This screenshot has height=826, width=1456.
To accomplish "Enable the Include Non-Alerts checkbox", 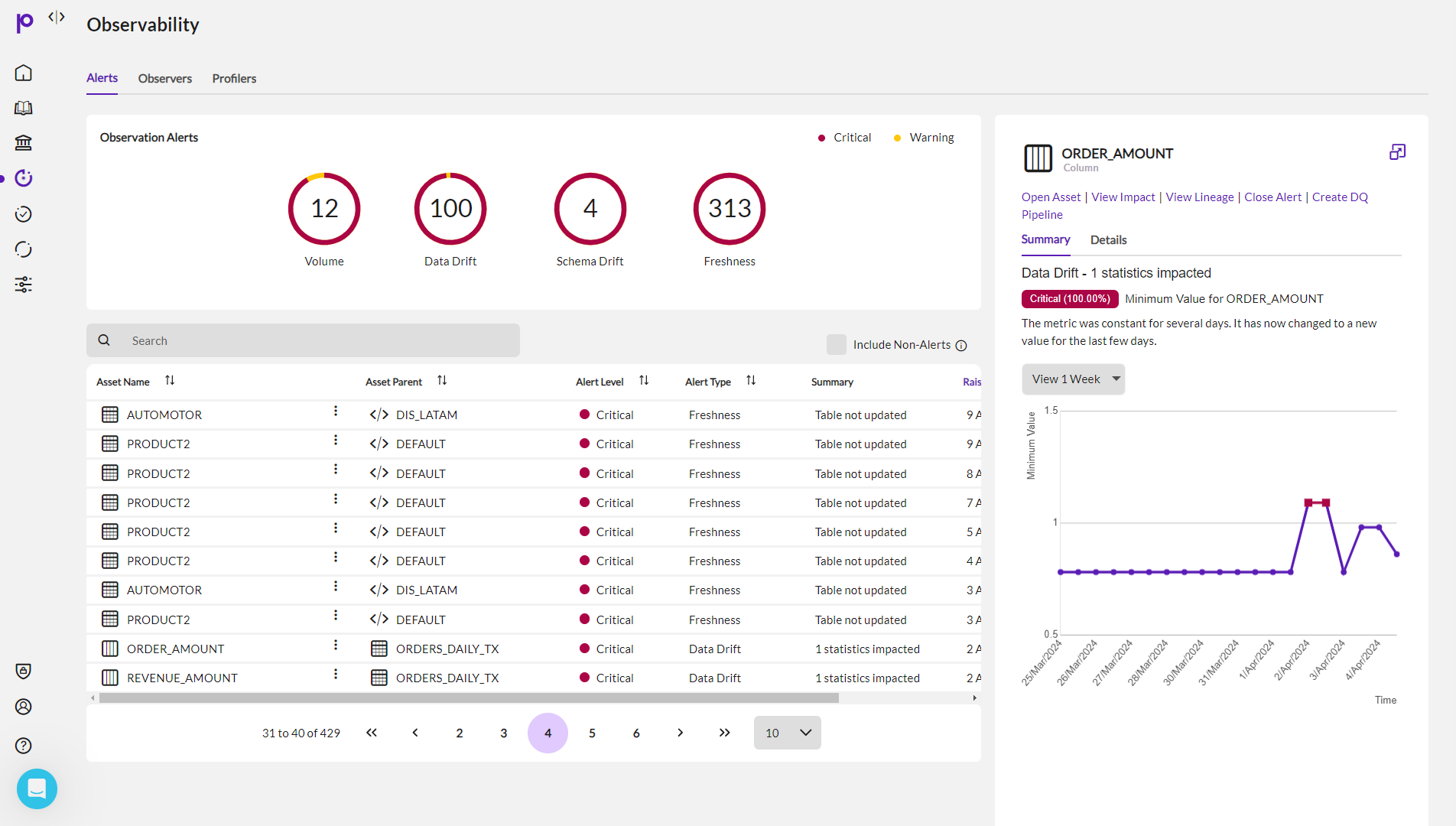I will (837, 344).
